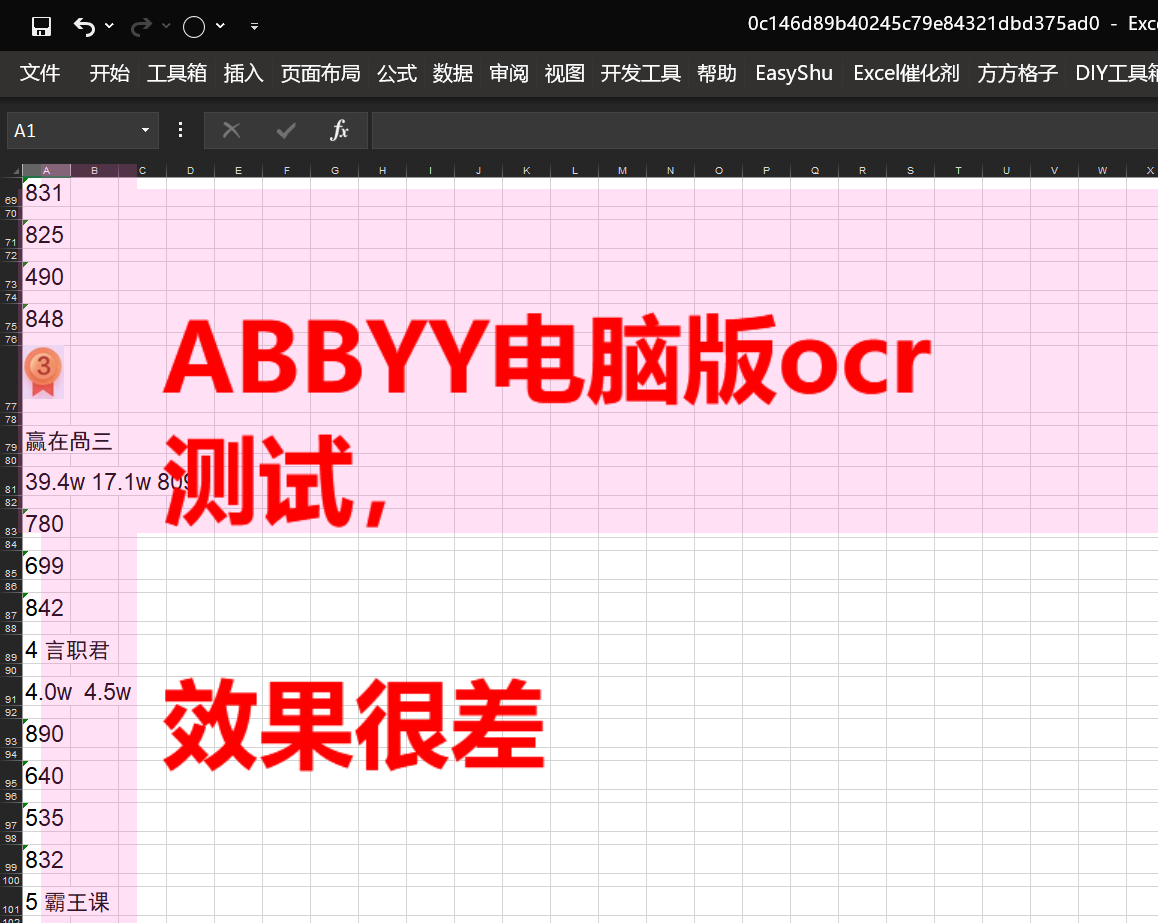Click cell containing 535

point(47,817)
